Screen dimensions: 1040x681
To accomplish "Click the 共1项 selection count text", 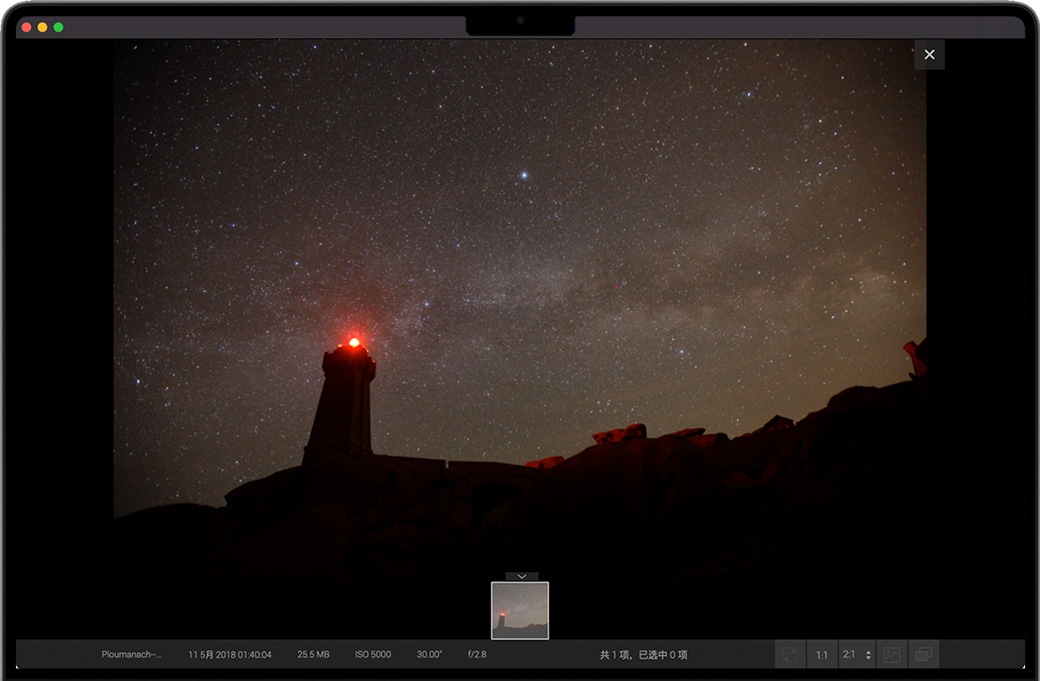I will (x=643, y=655).
